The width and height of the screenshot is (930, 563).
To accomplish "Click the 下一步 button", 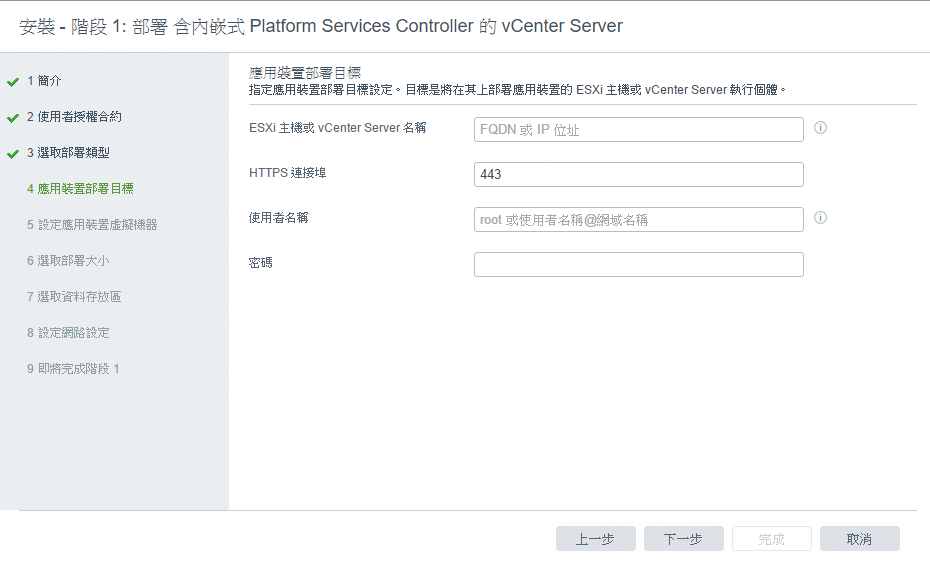I will click(x=683, y=539).
